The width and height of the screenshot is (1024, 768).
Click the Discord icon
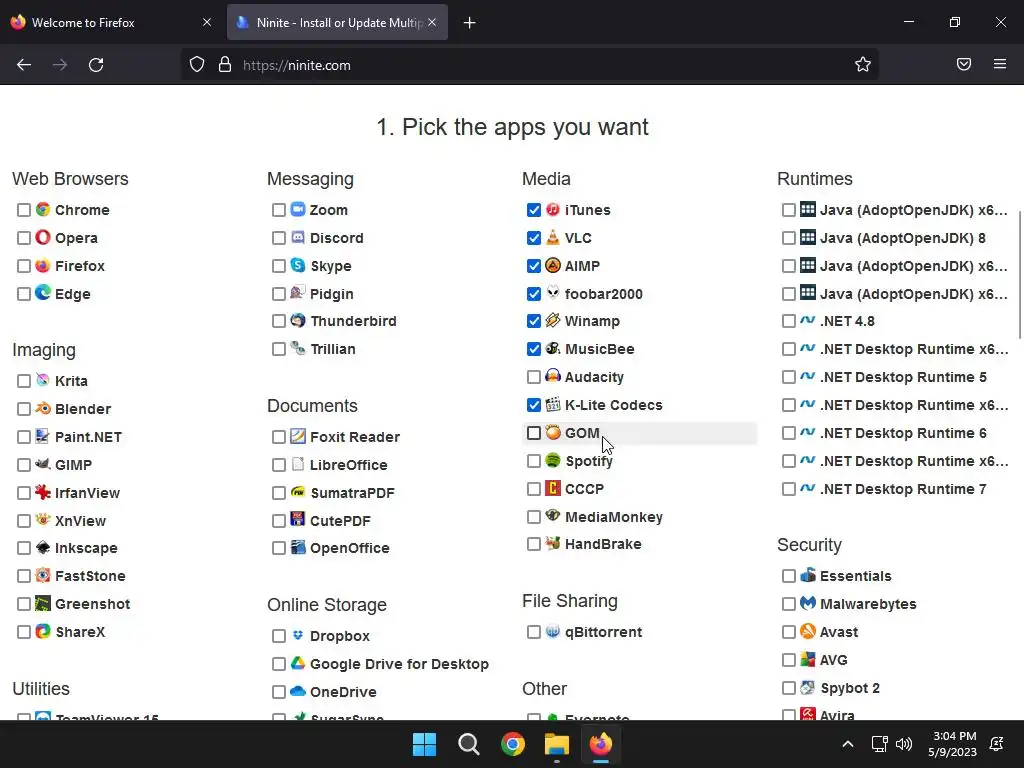(298, 237)
